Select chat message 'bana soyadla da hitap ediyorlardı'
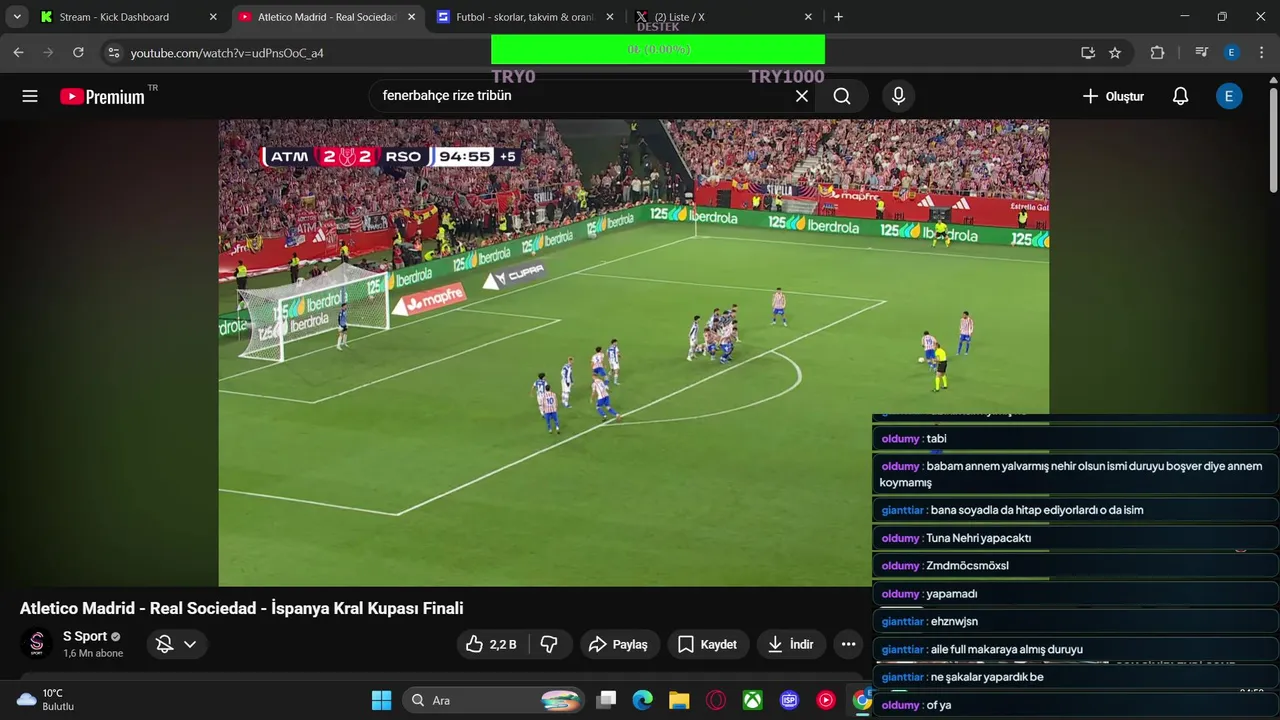The image size is (1280, 720). 1075,510
